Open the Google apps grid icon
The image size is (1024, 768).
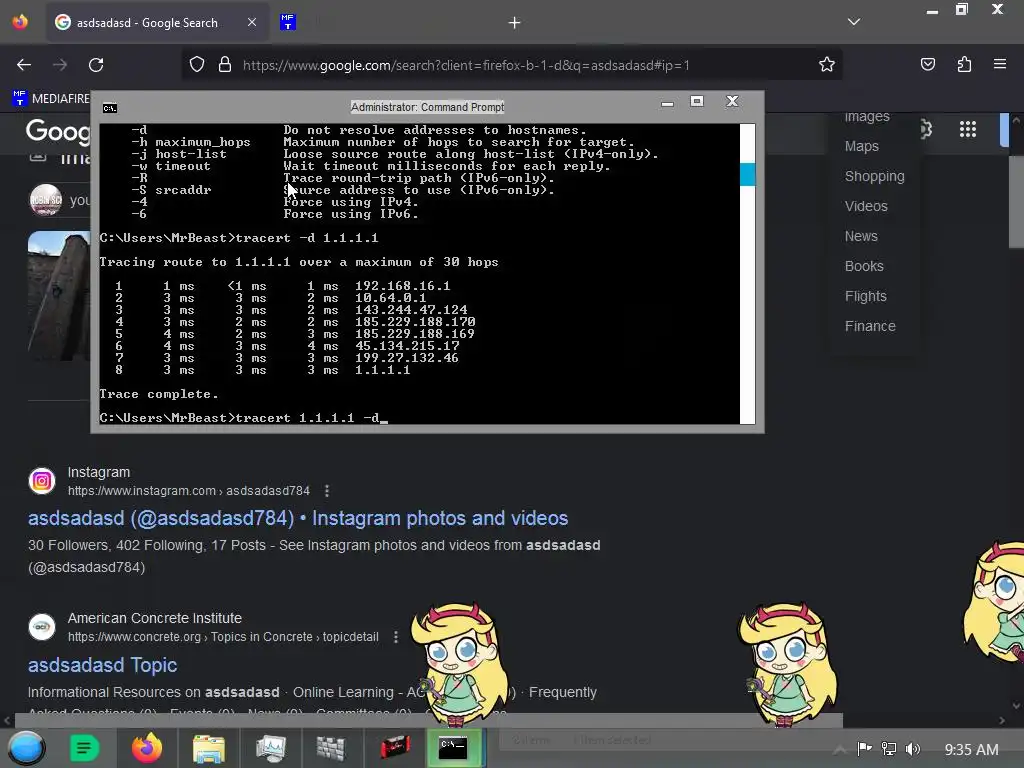click(968, 129)
